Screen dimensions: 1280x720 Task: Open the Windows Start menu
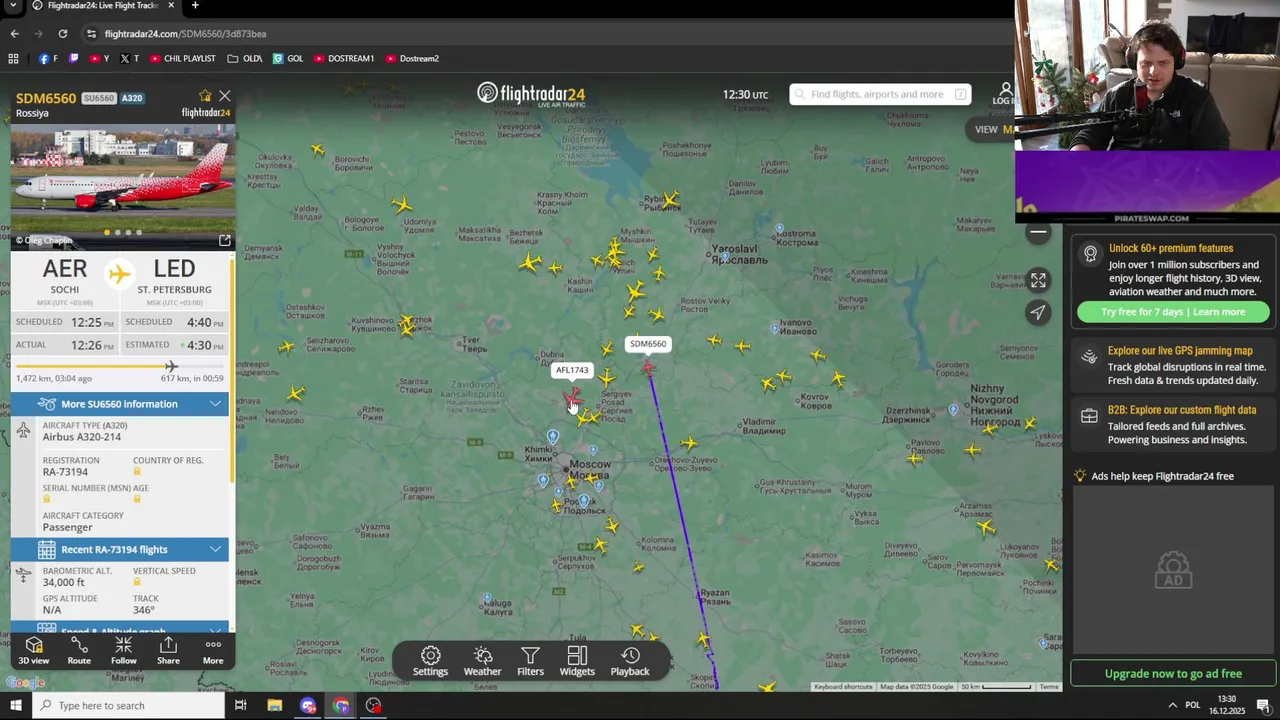point(15,706)
